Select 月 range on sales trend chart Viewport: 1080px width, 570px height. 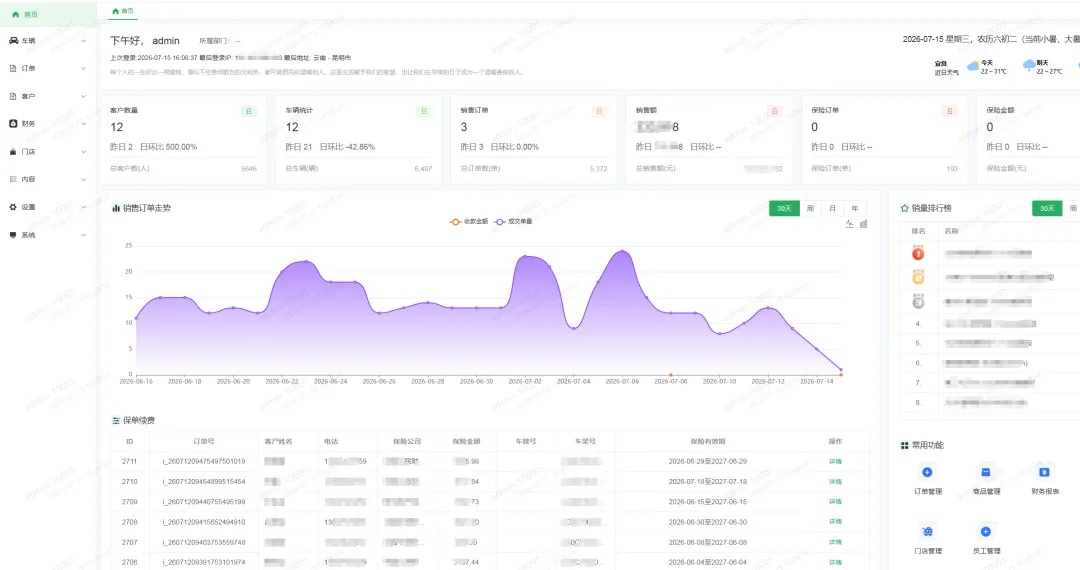coord(833,208)
